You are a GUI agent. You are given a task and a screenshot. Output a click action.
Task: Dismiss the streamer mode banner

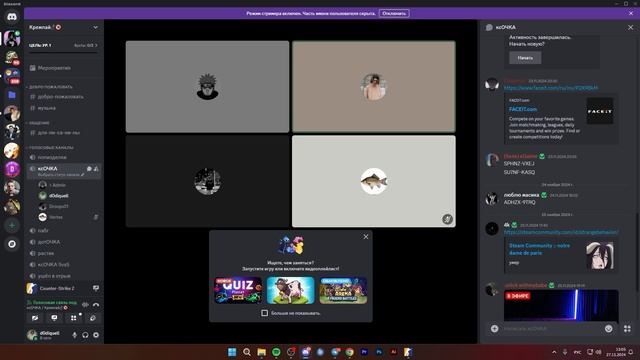[x=631, y=13]
